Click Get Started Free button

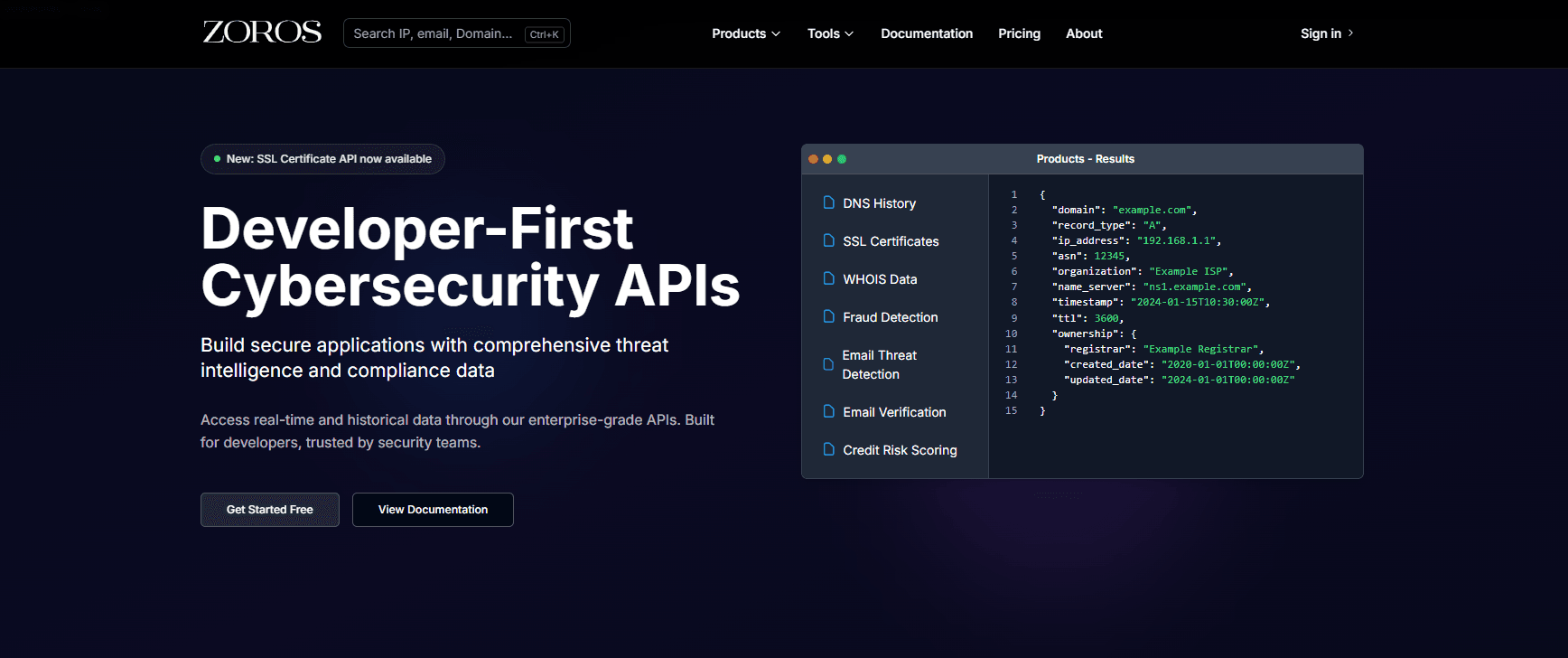coord(270,510)
